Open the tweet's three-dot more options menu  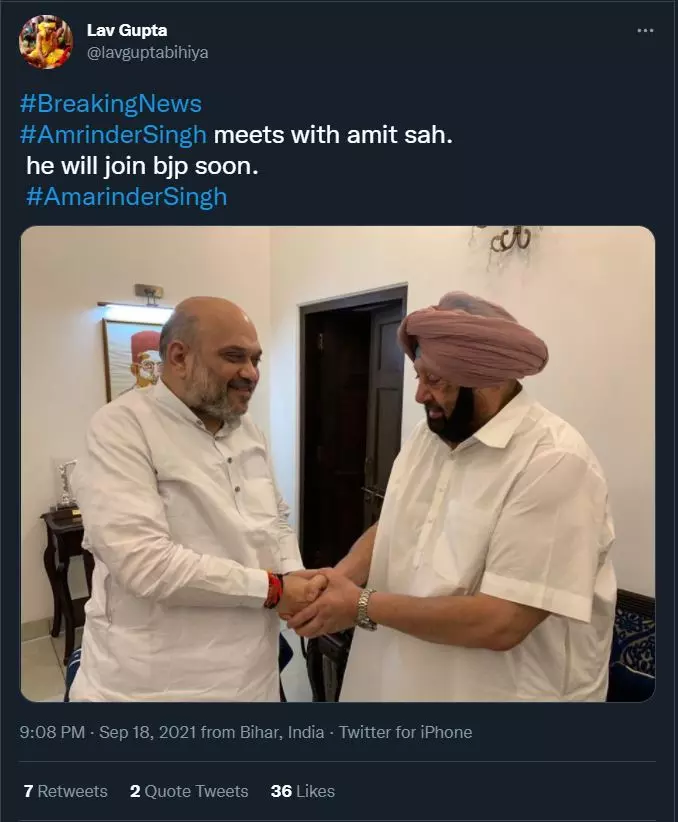pos(645,30)
